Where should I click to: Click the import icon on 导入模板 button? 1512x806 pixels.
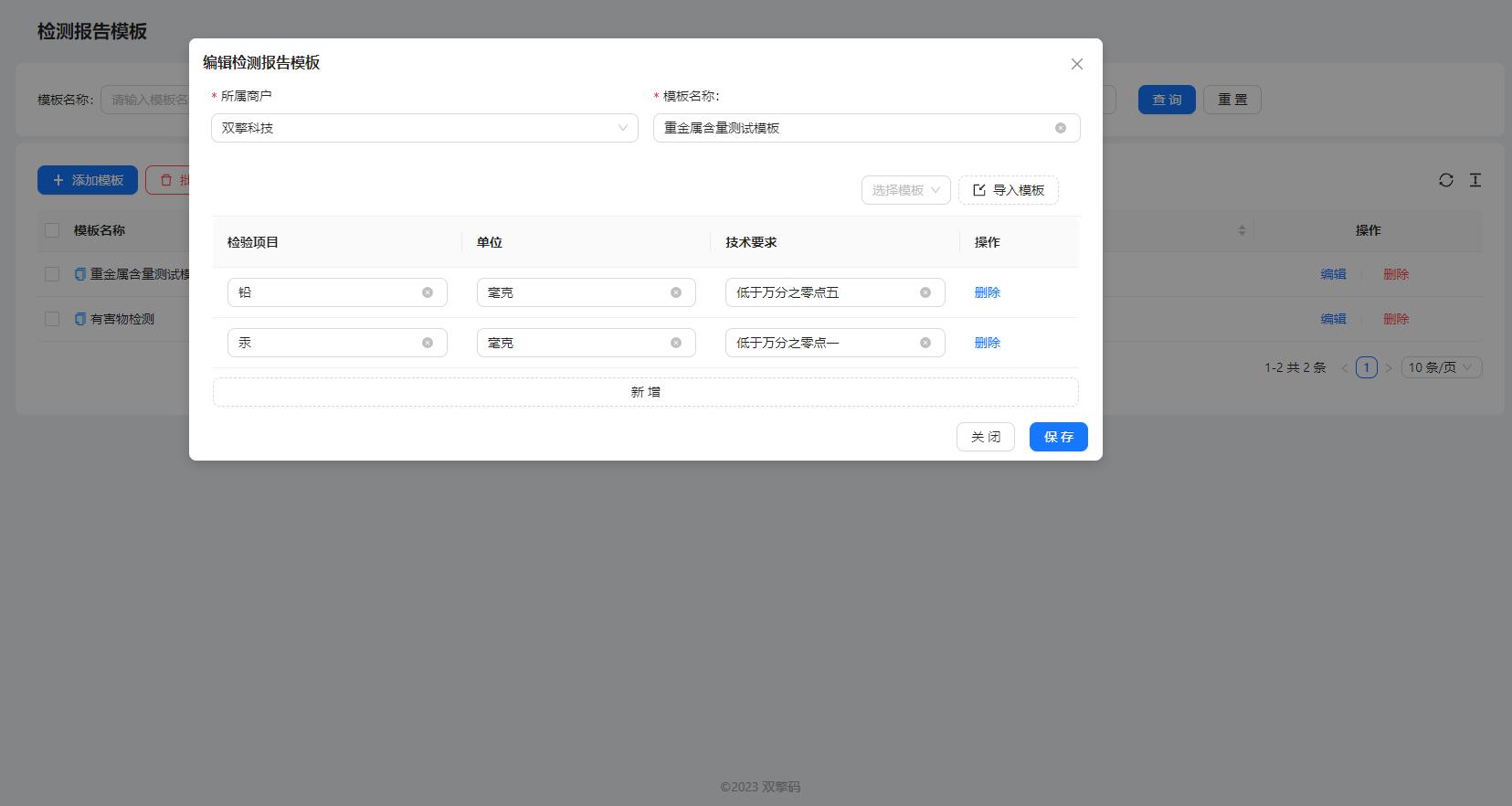tap(979, 190)
